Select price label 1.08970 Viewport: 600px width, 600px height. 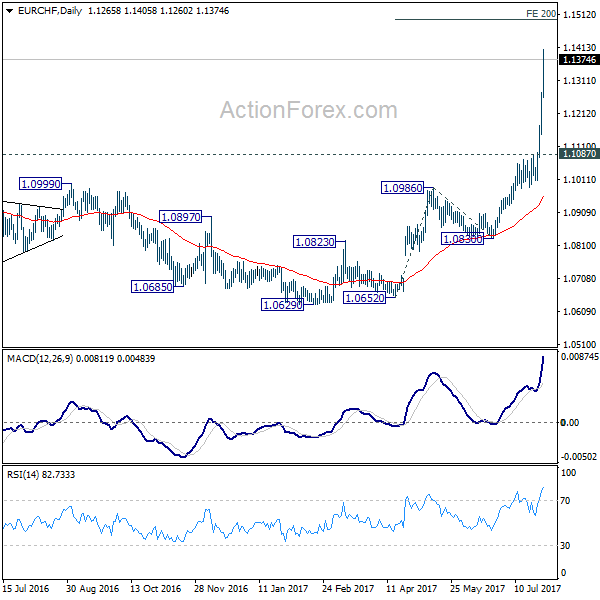(x=181, y=217)
